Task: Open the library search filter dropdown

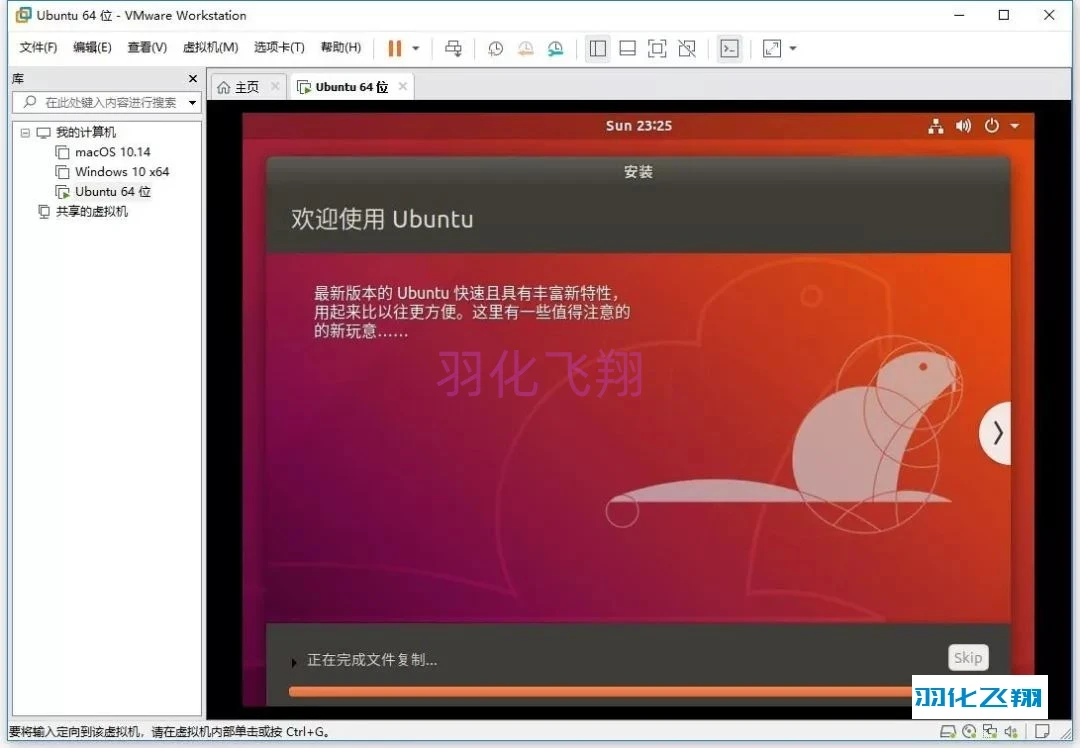Action: pyautogui.click(x=193, y=103)
